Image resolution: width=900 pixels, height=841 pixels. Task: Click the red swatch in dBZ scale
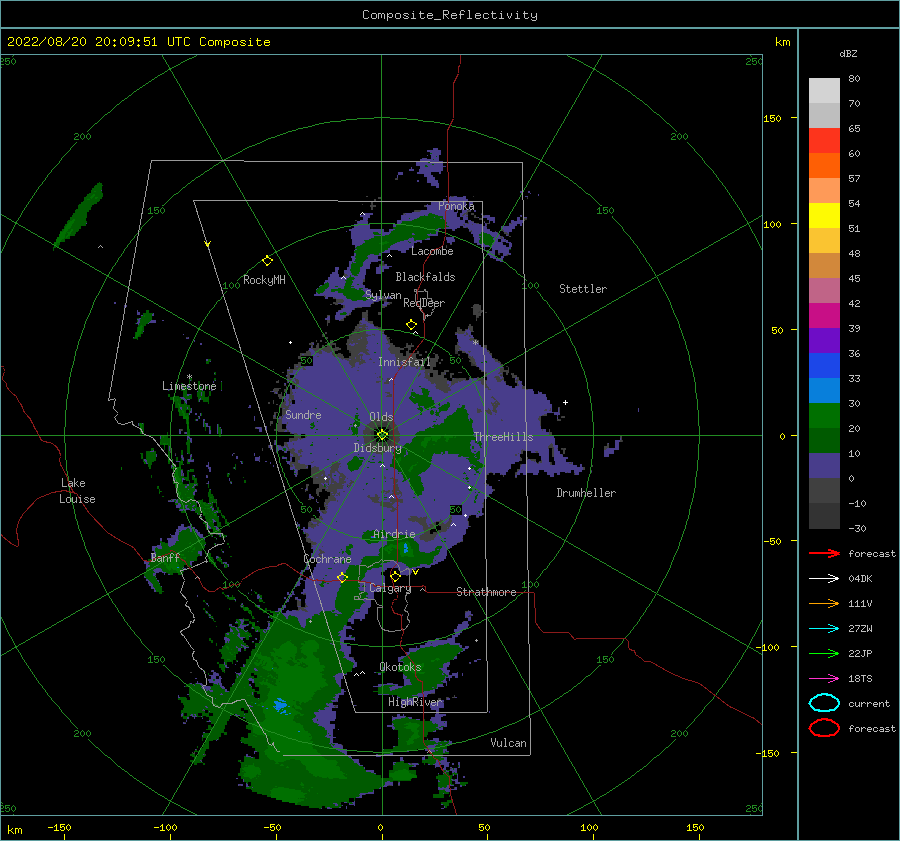click(824, 141)
